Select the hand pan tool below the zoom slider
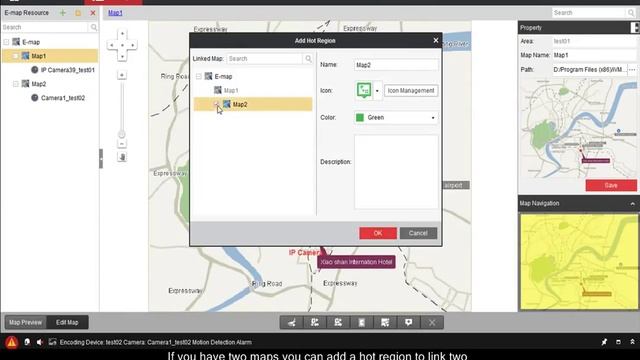Image resolution: width=640 pixels, height=360 pixels. pos(122,157)
